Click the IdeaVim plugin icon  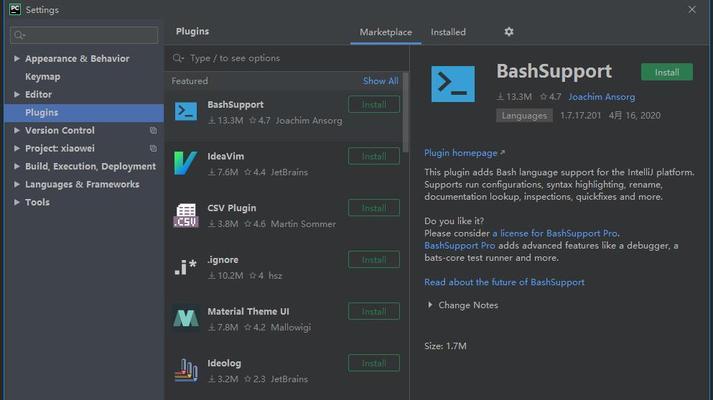coord(186,163)
